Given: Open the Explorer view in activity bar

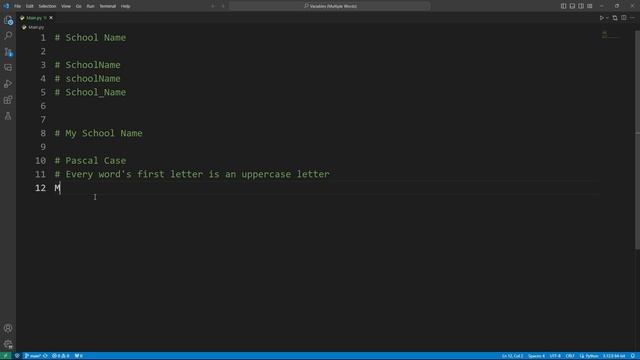Looking at the screenshot, I should [8, 20].
